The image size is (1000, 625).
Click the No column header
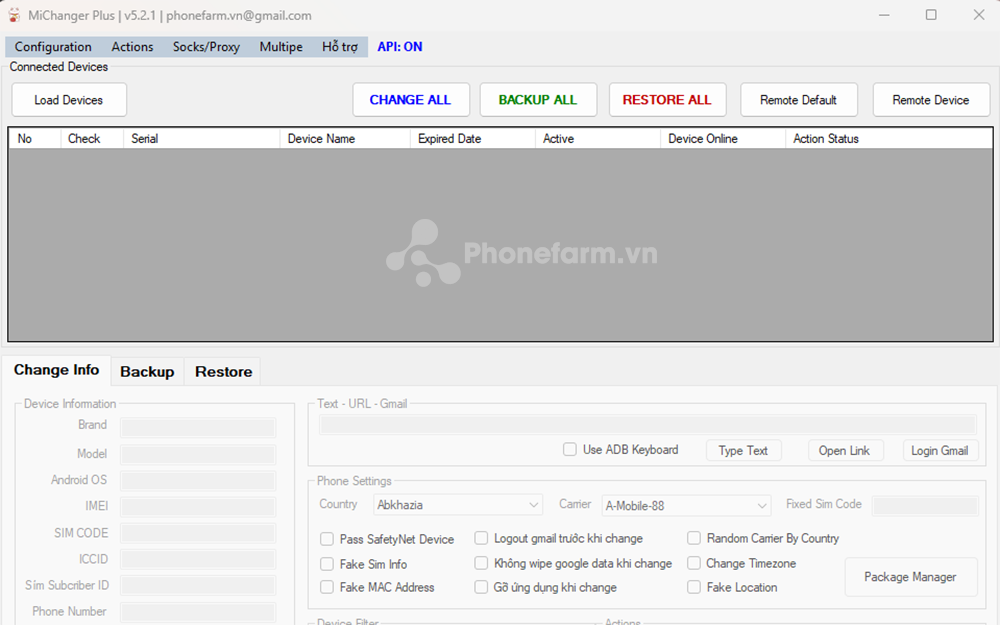34,138
